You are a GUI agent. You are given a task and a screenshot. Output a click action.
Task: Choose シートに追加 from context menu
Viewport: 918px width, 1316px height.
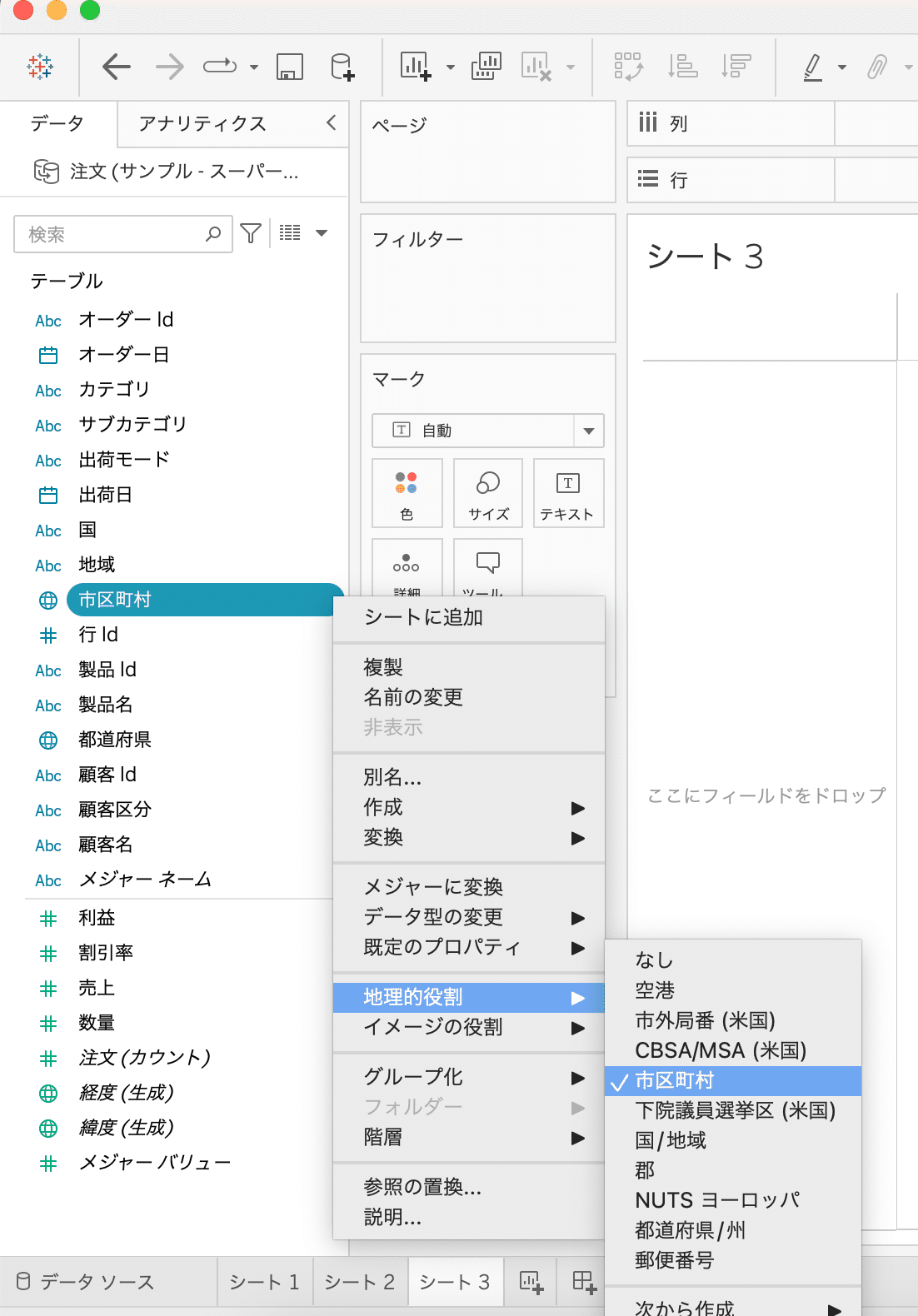tap(469, 617)
